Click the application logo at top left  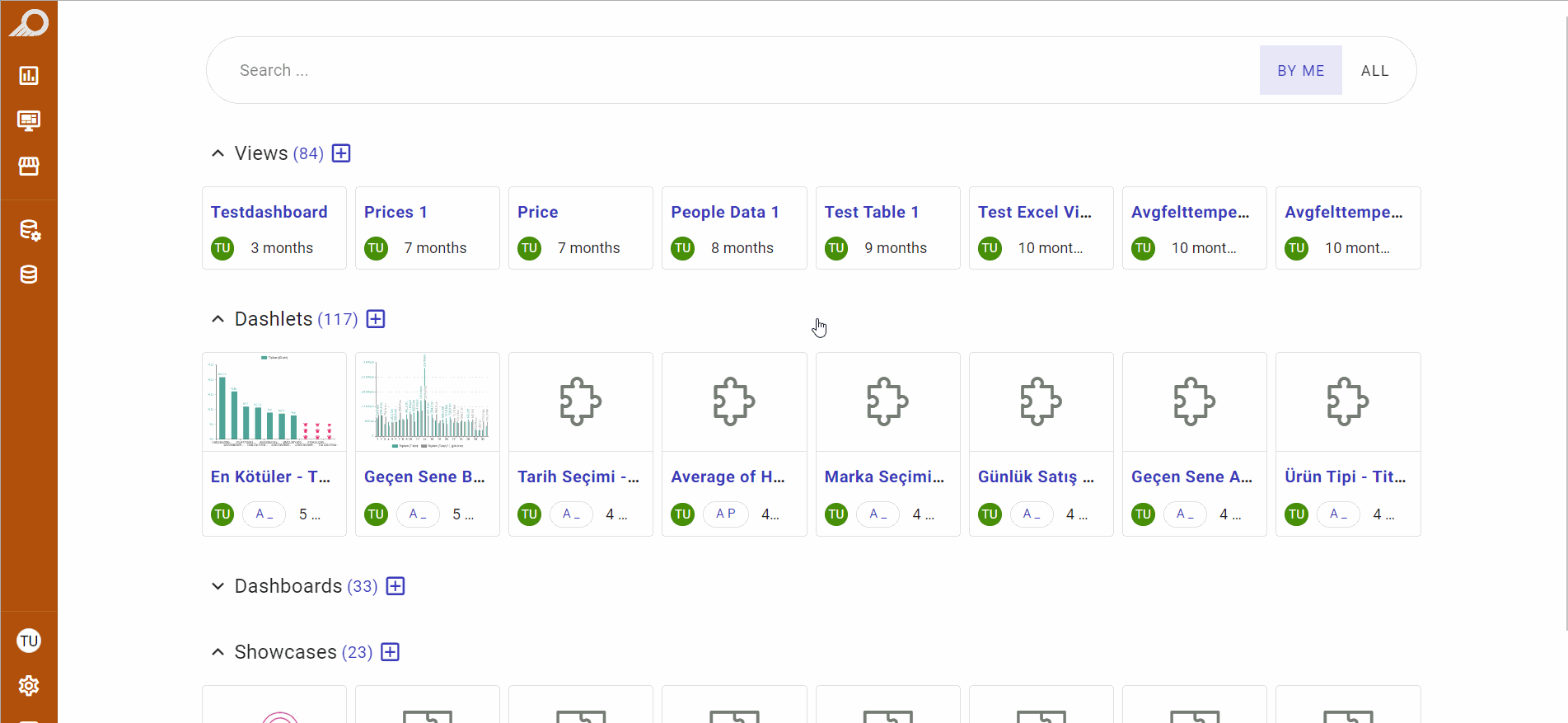29,22
